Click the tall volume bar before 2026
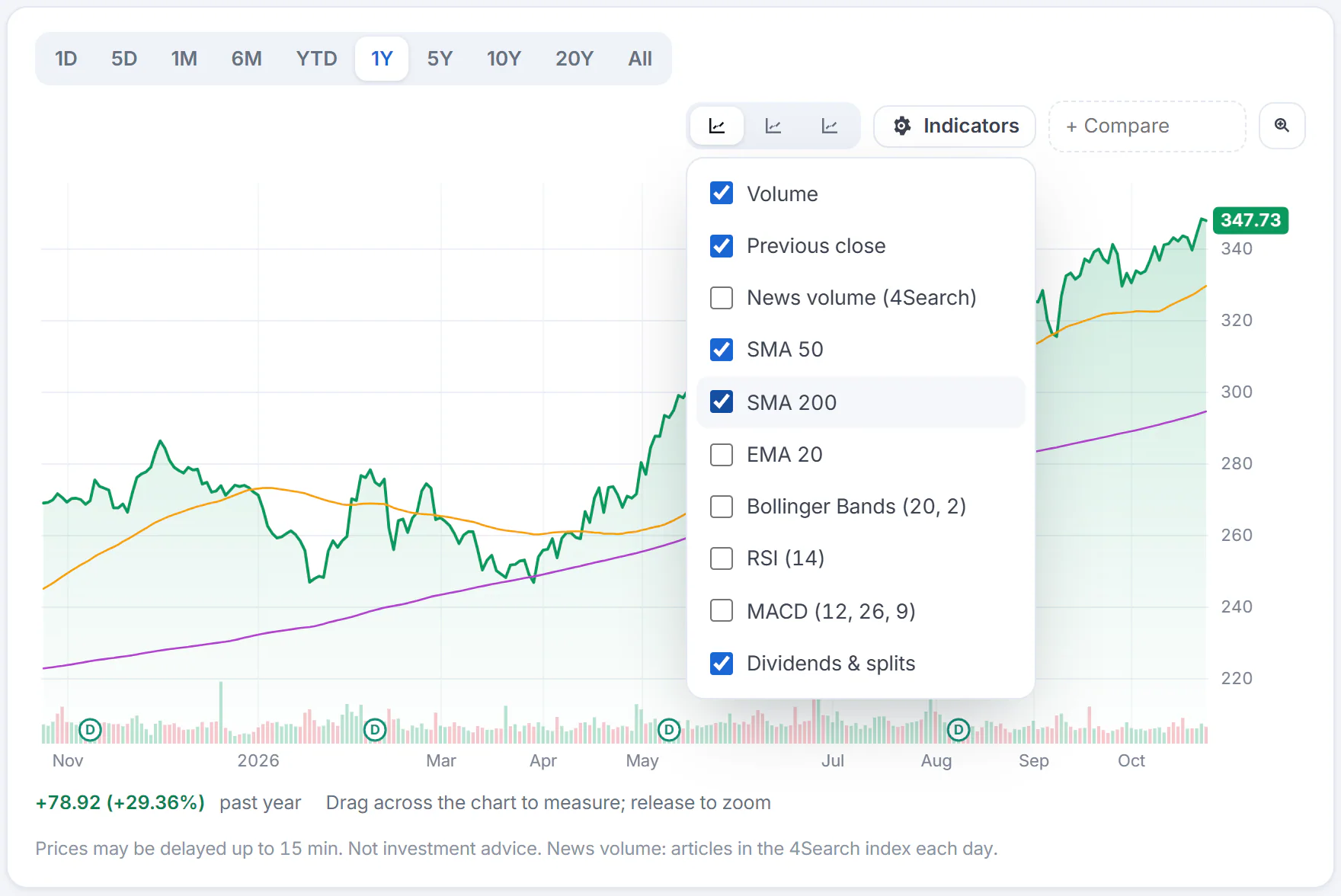Screen dimensions: 1341x896 point(221,712)
